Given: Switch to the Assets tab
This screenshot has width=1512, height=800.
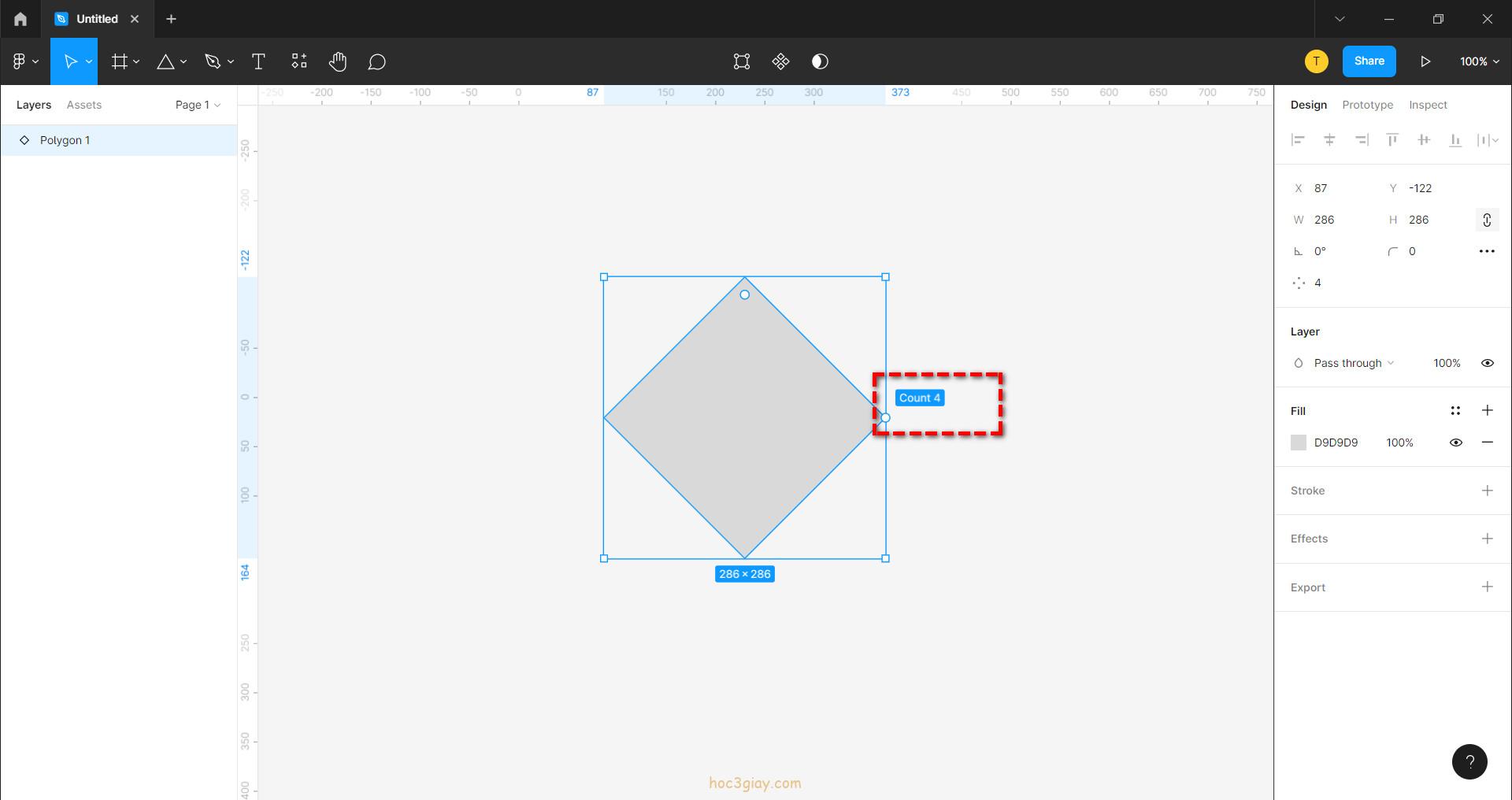Looking at the screenshot, I should (83, 105).
